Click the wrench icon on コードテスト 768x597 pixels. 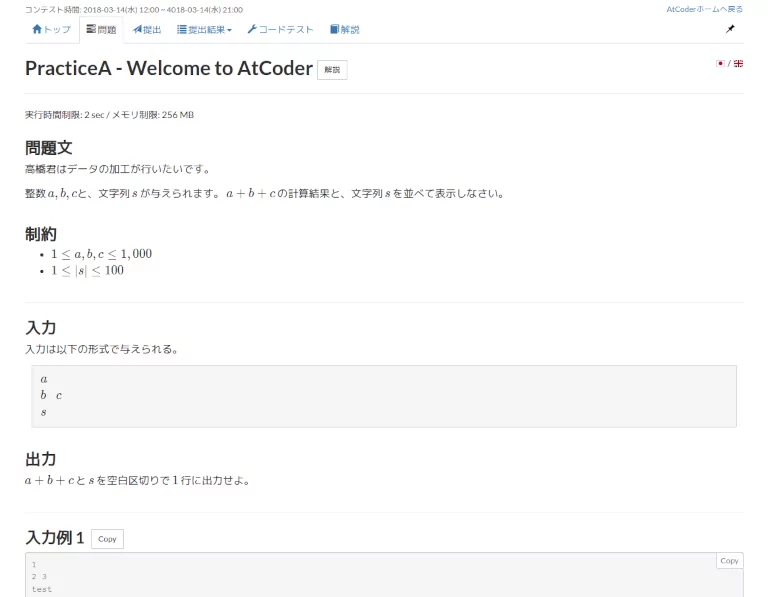252,30
